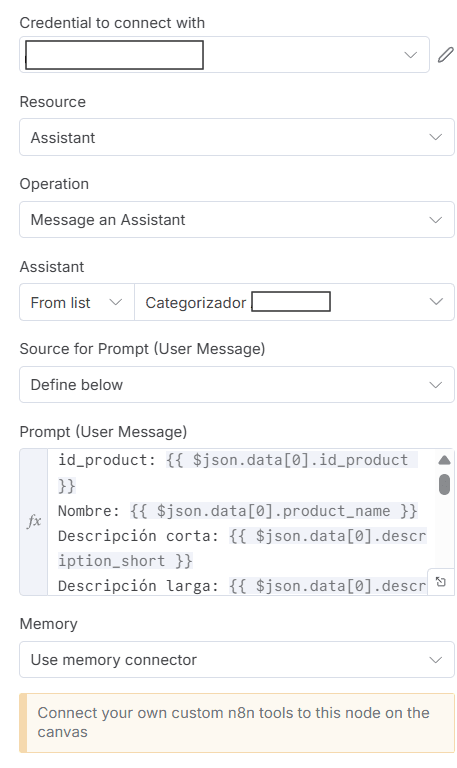Image resolution: width=457 pixels, height=768 pixels.
Task: Open the expanded editor icon in the prompt corner
Action: [441, 582]
